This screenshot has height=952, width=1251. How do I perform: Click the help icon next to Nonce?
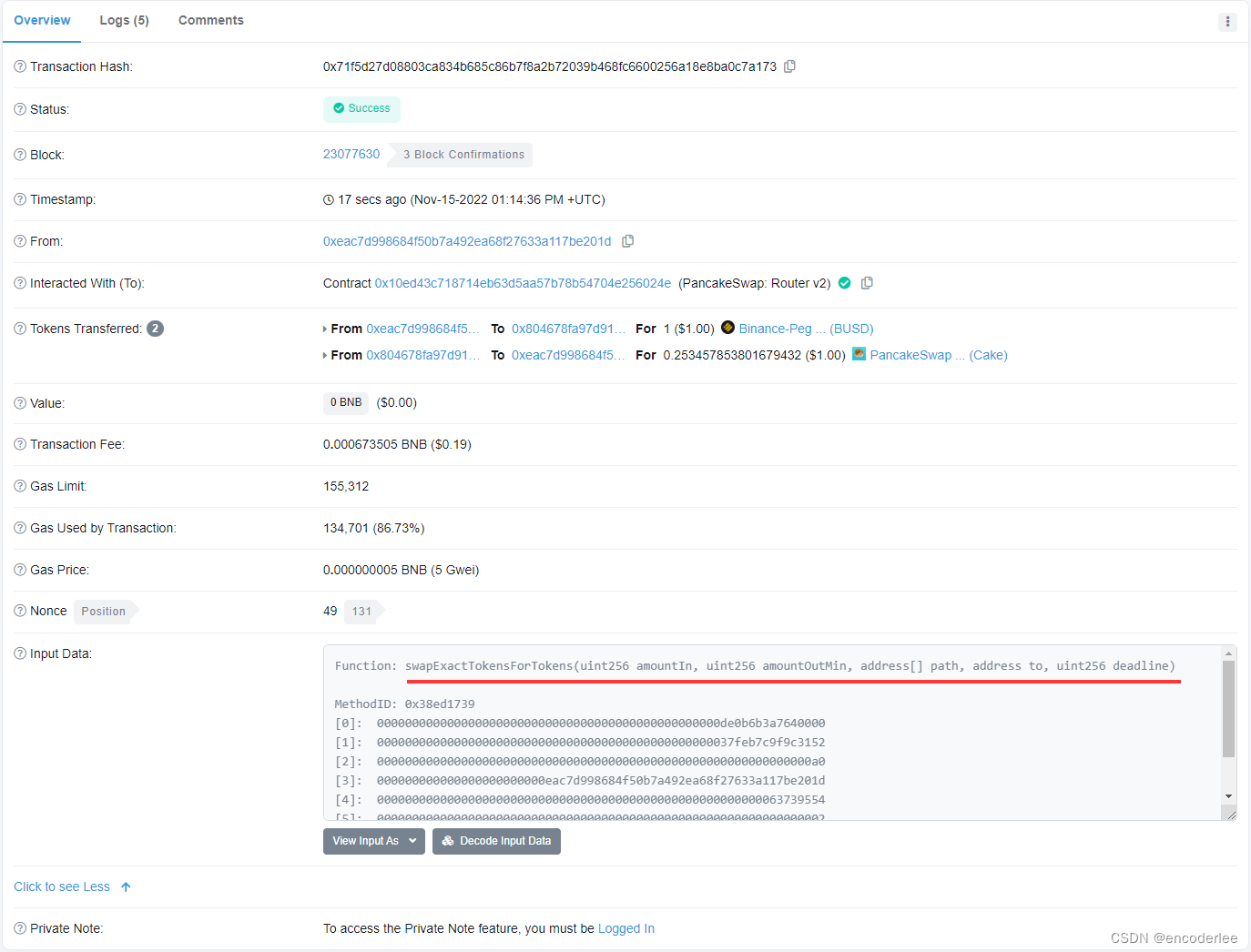20,611
